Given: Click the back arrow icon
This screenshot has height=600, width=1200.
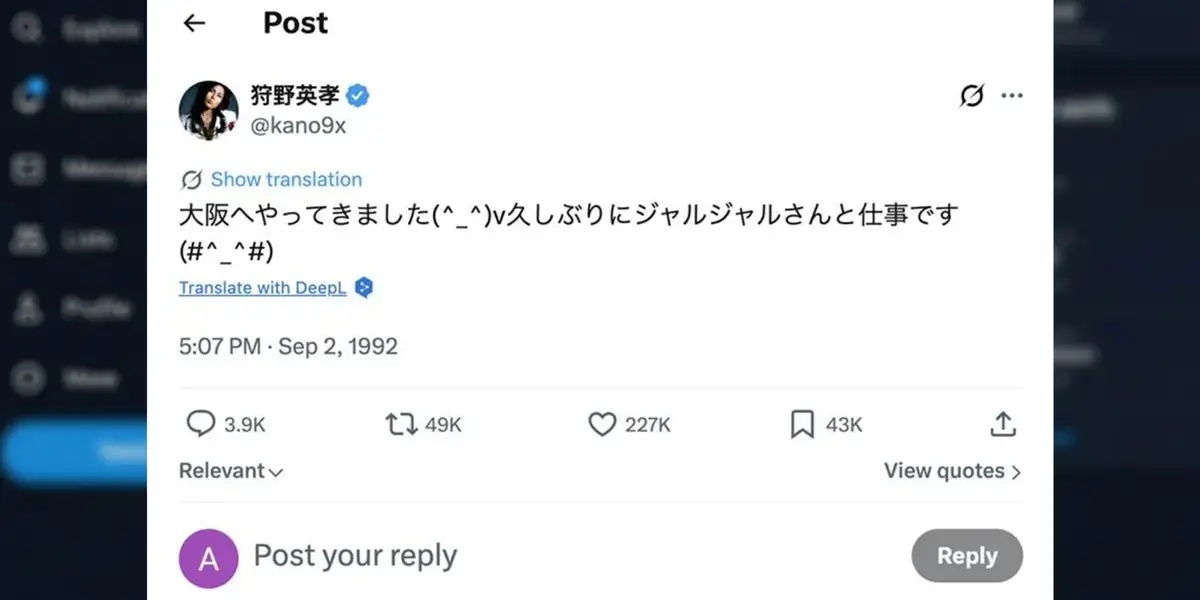Looking at the screenshot, I should coord(194,23).
